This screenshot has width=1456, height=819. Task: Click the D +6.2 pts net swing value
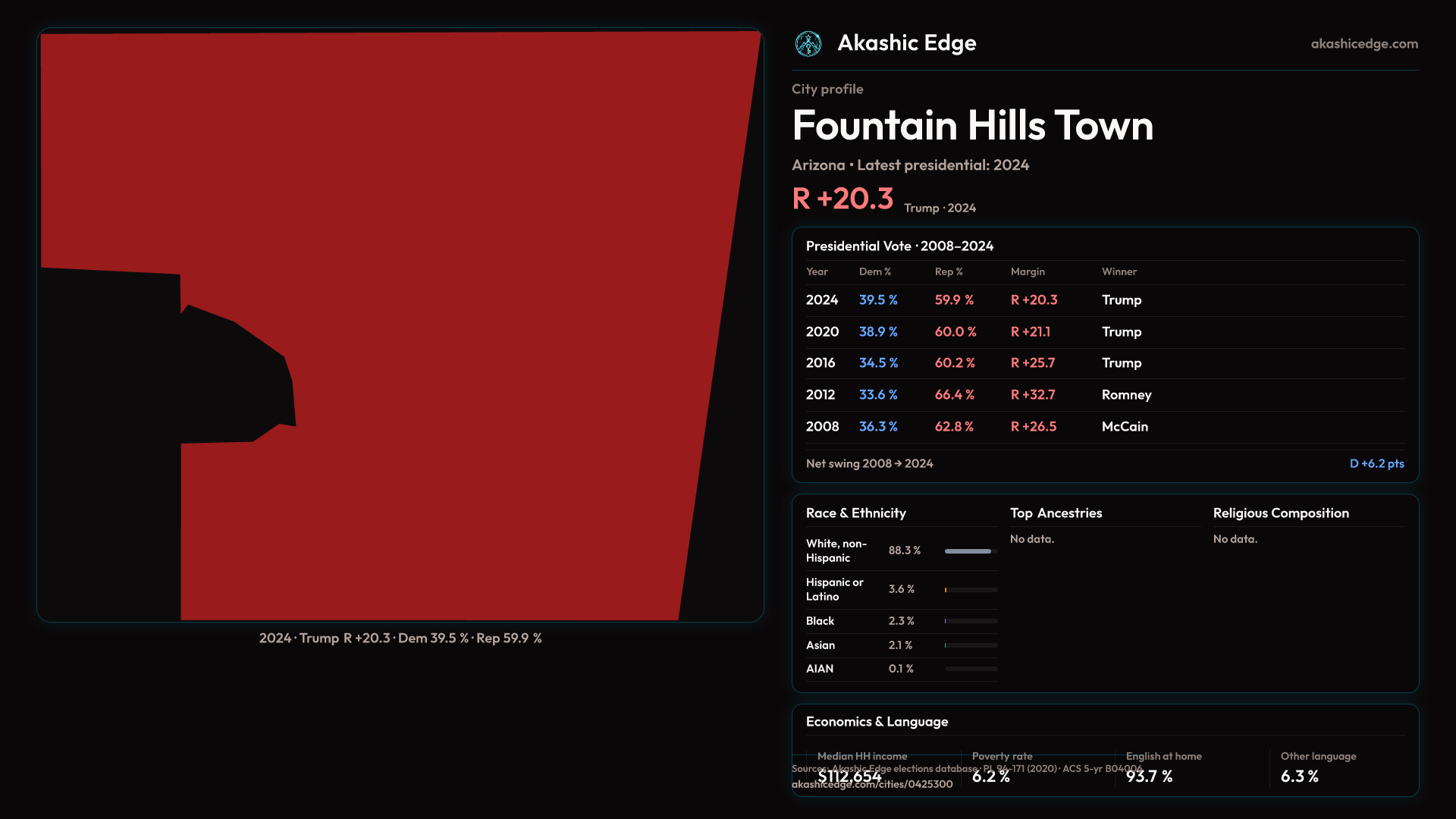(x=1376, y=463)
